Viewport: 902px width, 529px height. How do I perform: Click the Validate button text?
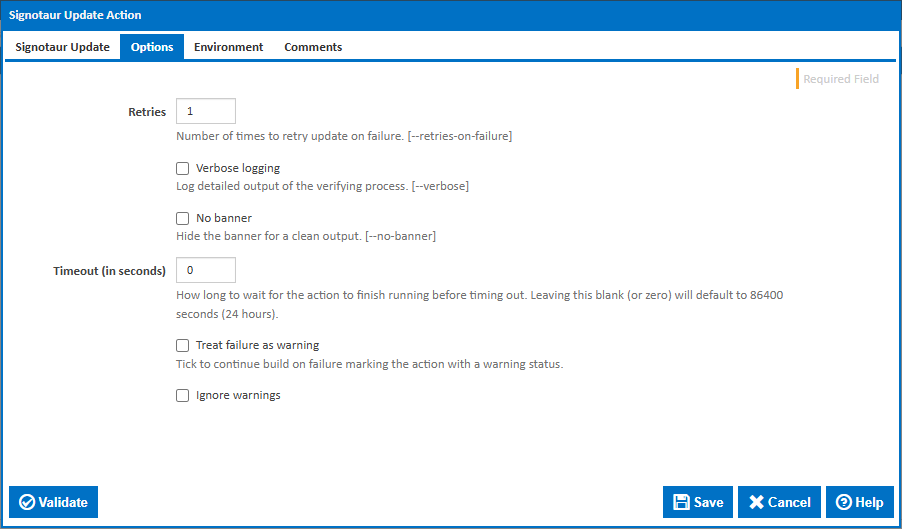[x=63, y=502]
